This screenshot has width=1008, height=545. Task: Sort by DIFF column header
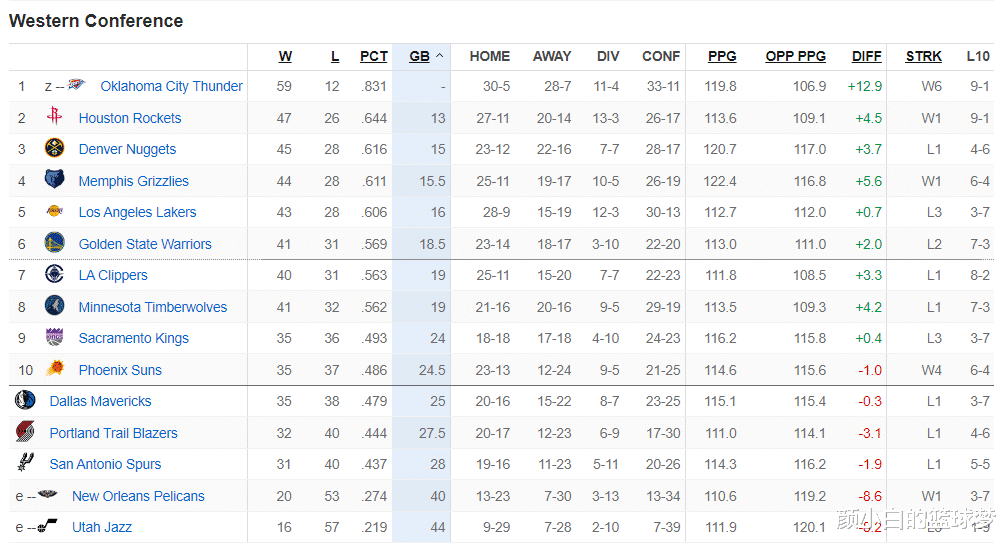tap(867, 57)
